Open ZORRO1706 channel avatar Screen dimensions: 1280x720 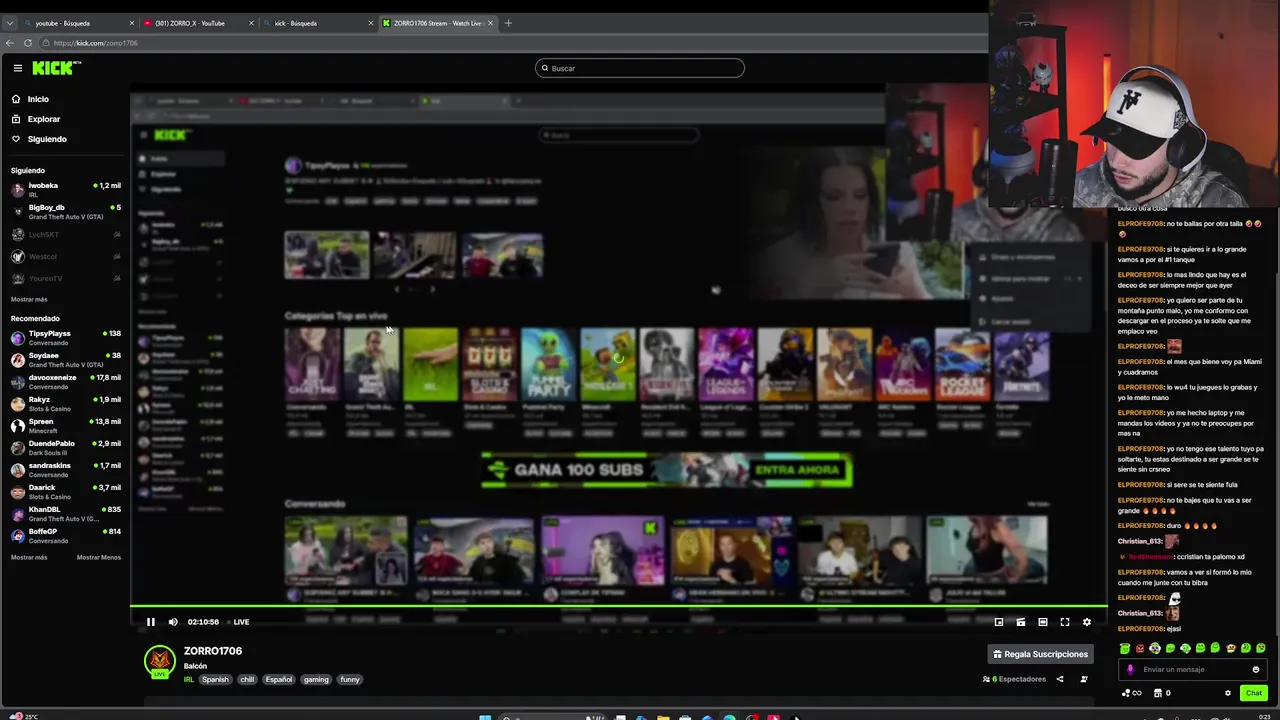tap(159, 662)
